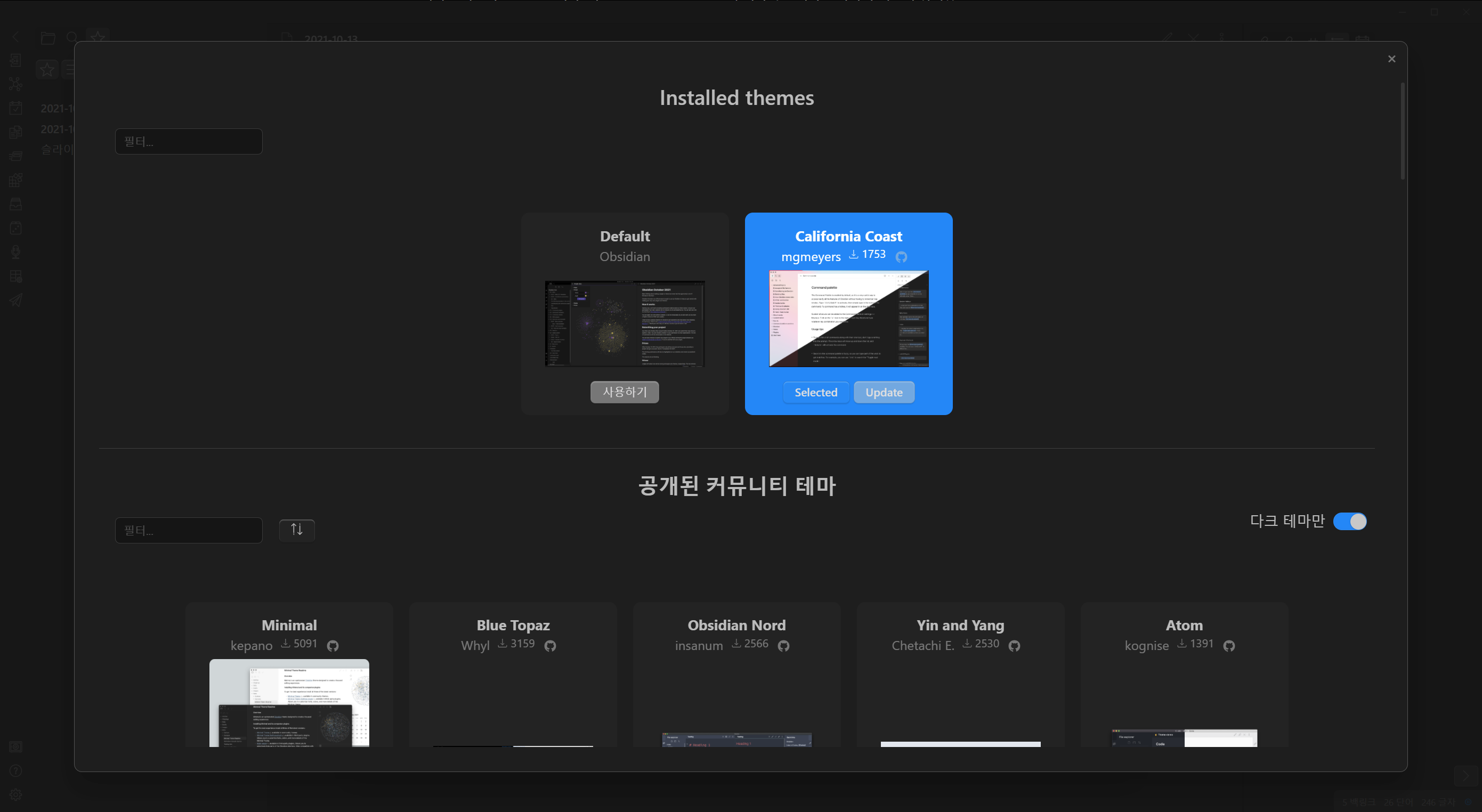Select the Obsidian Nord theme title

point(736,625)
